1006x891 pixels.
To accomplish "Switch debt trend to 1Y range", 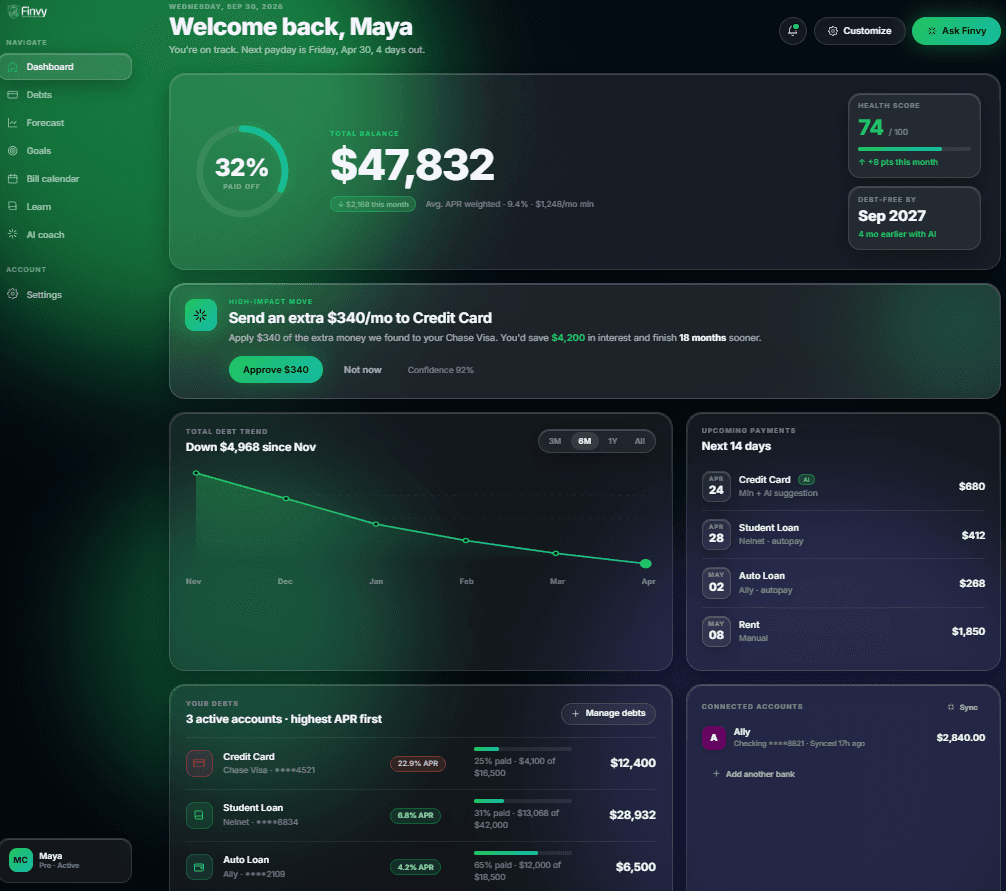I will (613, 441).
